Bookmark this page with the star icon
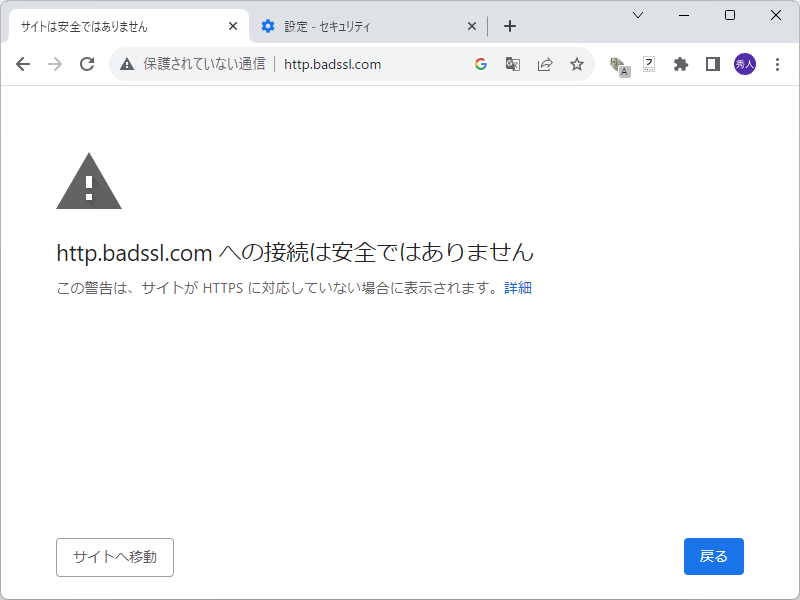 pos(577,63)
